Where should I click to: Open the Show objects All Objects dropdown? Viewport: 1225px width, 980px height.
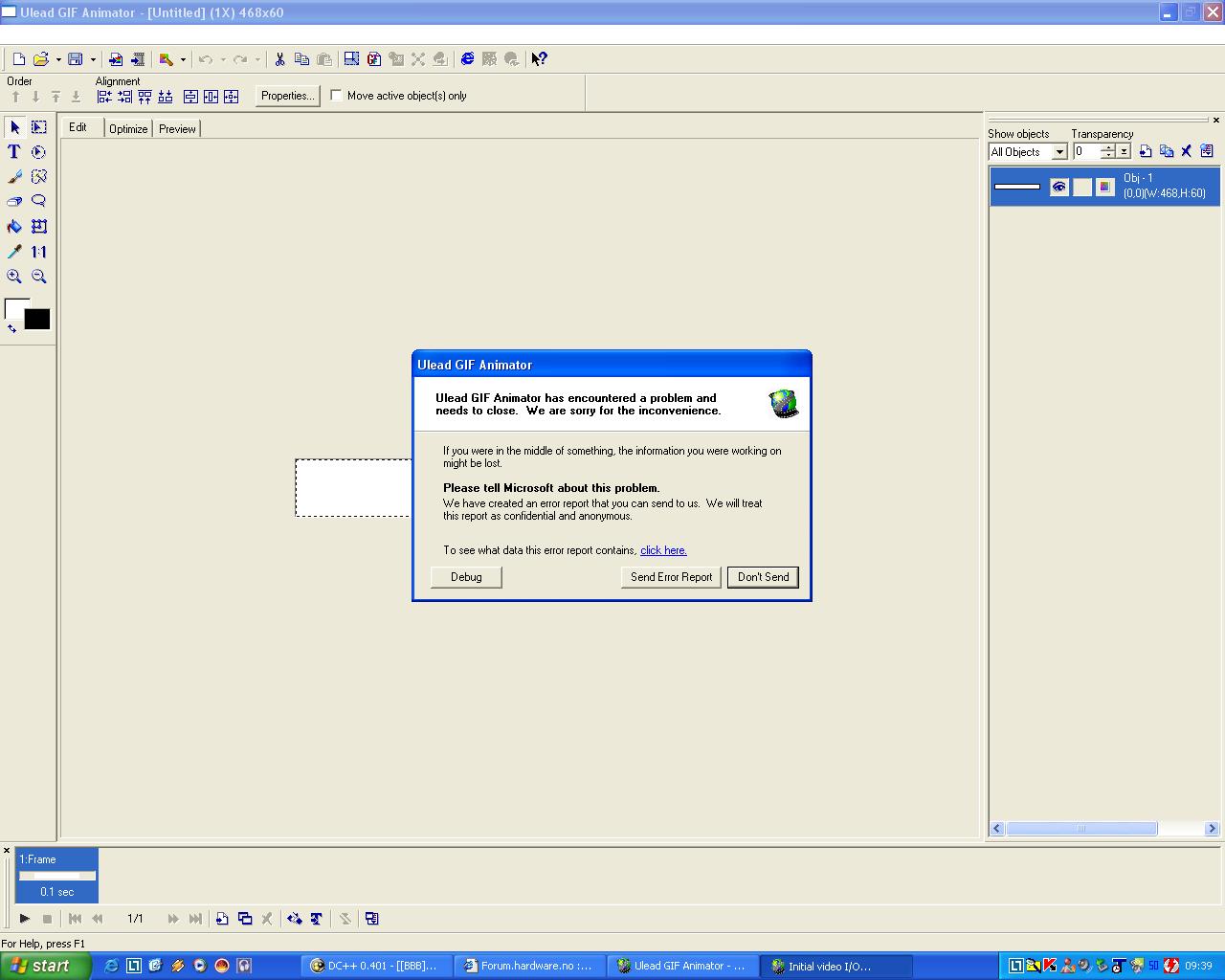point(1059,152)
